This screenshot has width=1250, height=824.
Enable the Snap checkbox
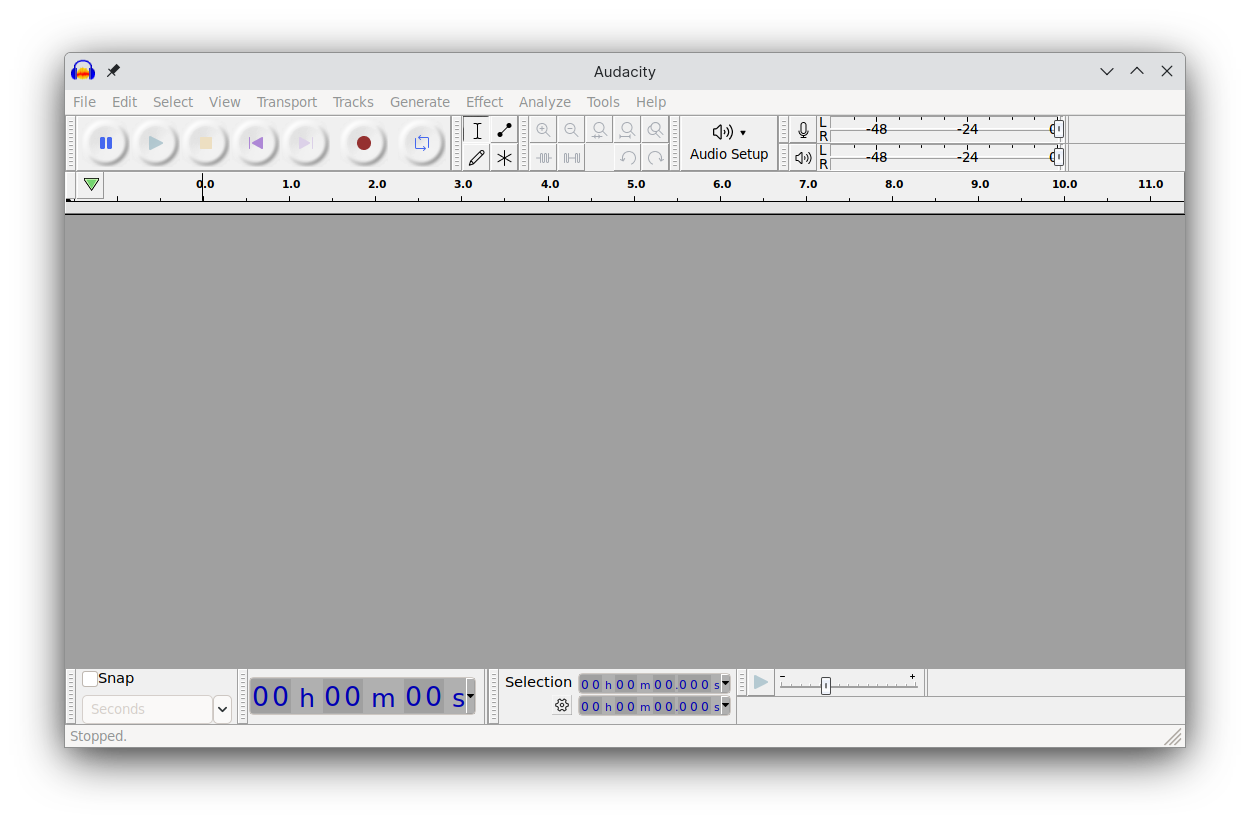[89, 678]
